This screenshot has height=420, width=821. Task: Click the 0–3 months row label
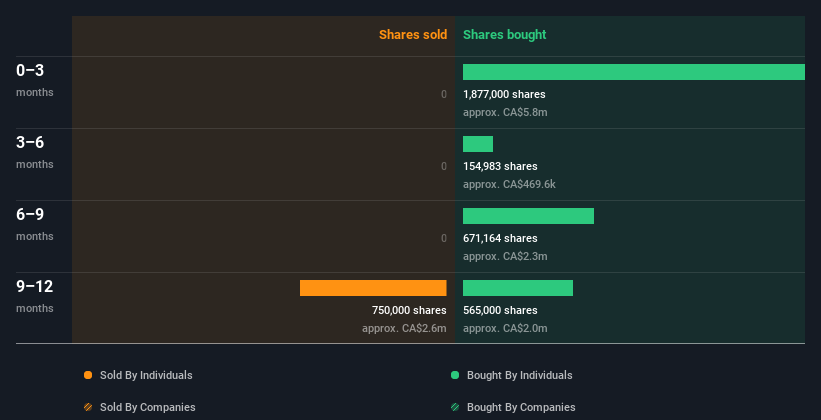tap(35, 80)
